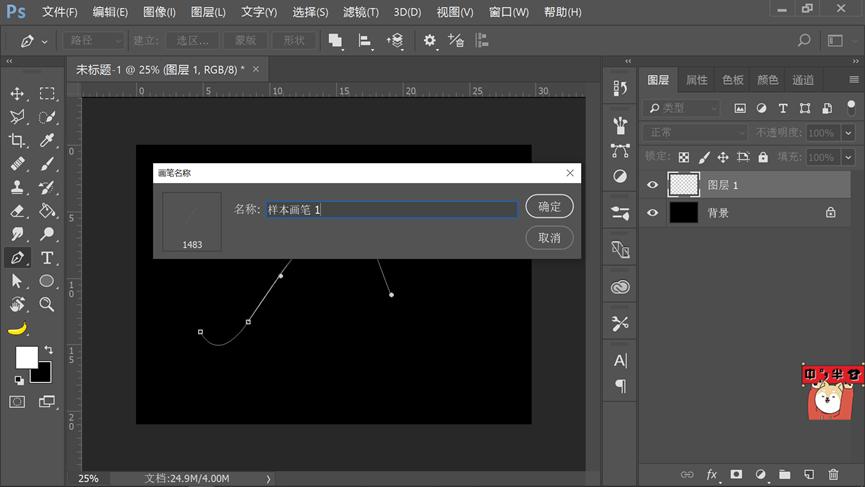Screen dimensions: 865x487
Task: Hide 背景 layer visibility eye
Action: click(x=652, y=212)
